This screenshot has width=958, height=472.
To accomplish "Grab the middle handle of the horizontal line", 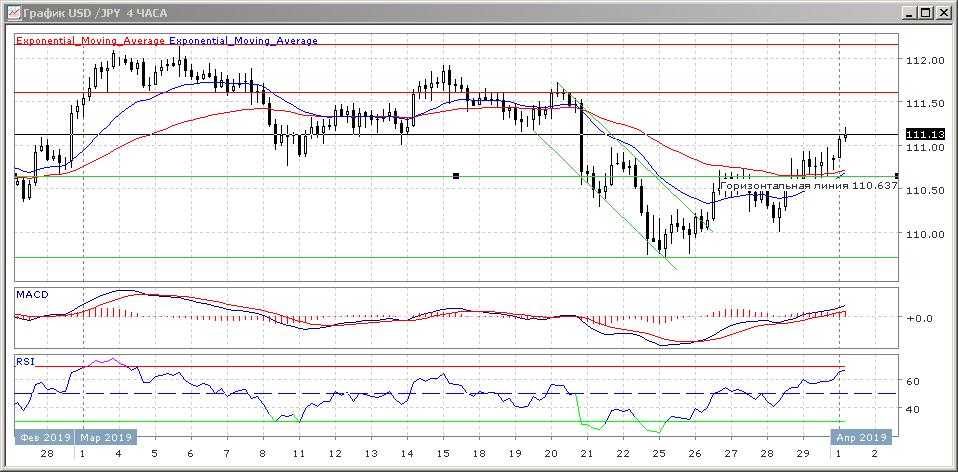I will [x=455, y=176].
